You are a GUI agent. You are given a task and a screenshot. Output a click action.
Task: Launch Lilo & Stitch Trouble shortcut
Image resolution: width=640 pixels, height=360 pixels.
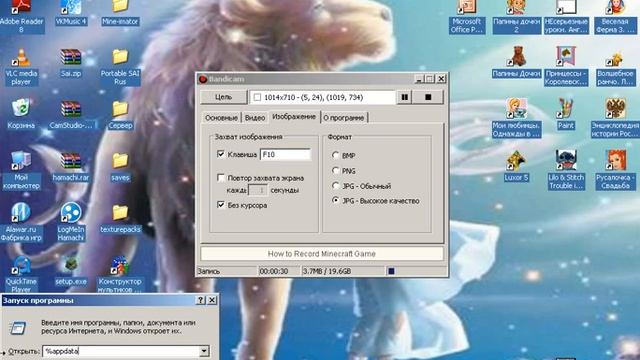pyautogui.click(x=566, y=161)
